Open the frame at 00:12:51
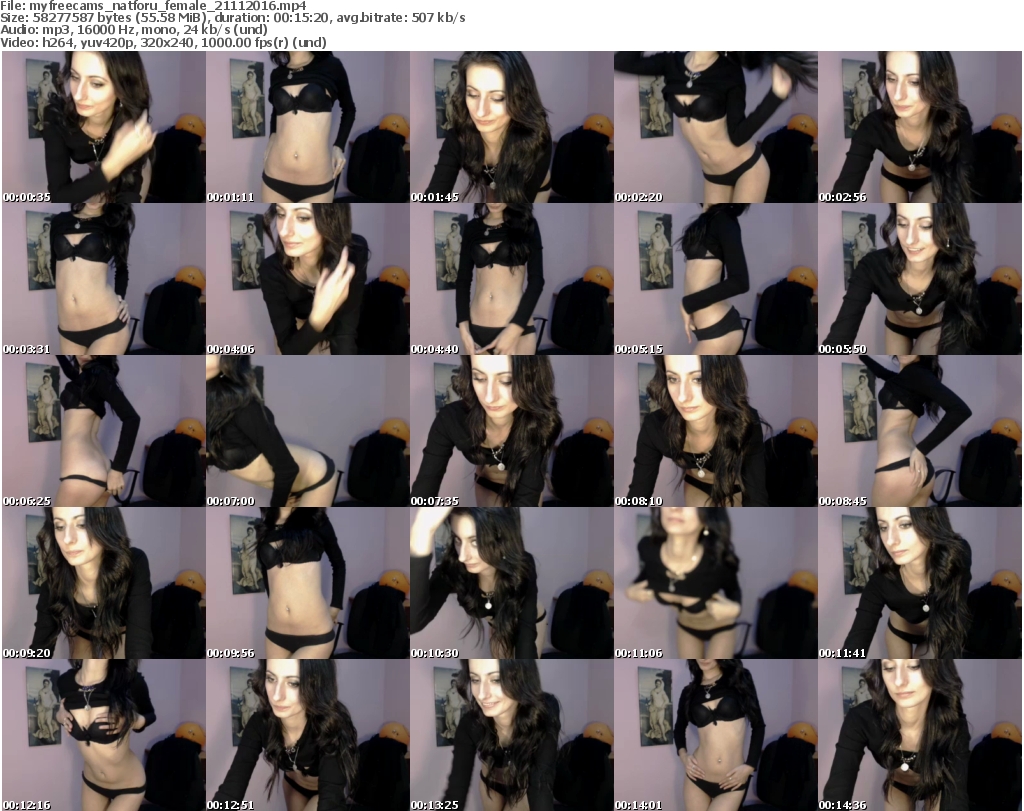 click(x=308, y=735)
